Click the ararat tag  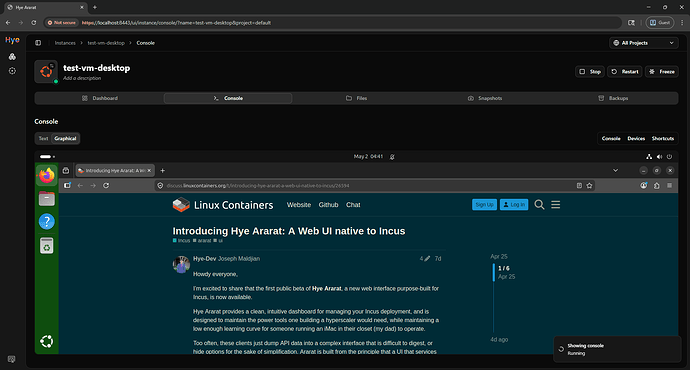(x=202, y=241)
